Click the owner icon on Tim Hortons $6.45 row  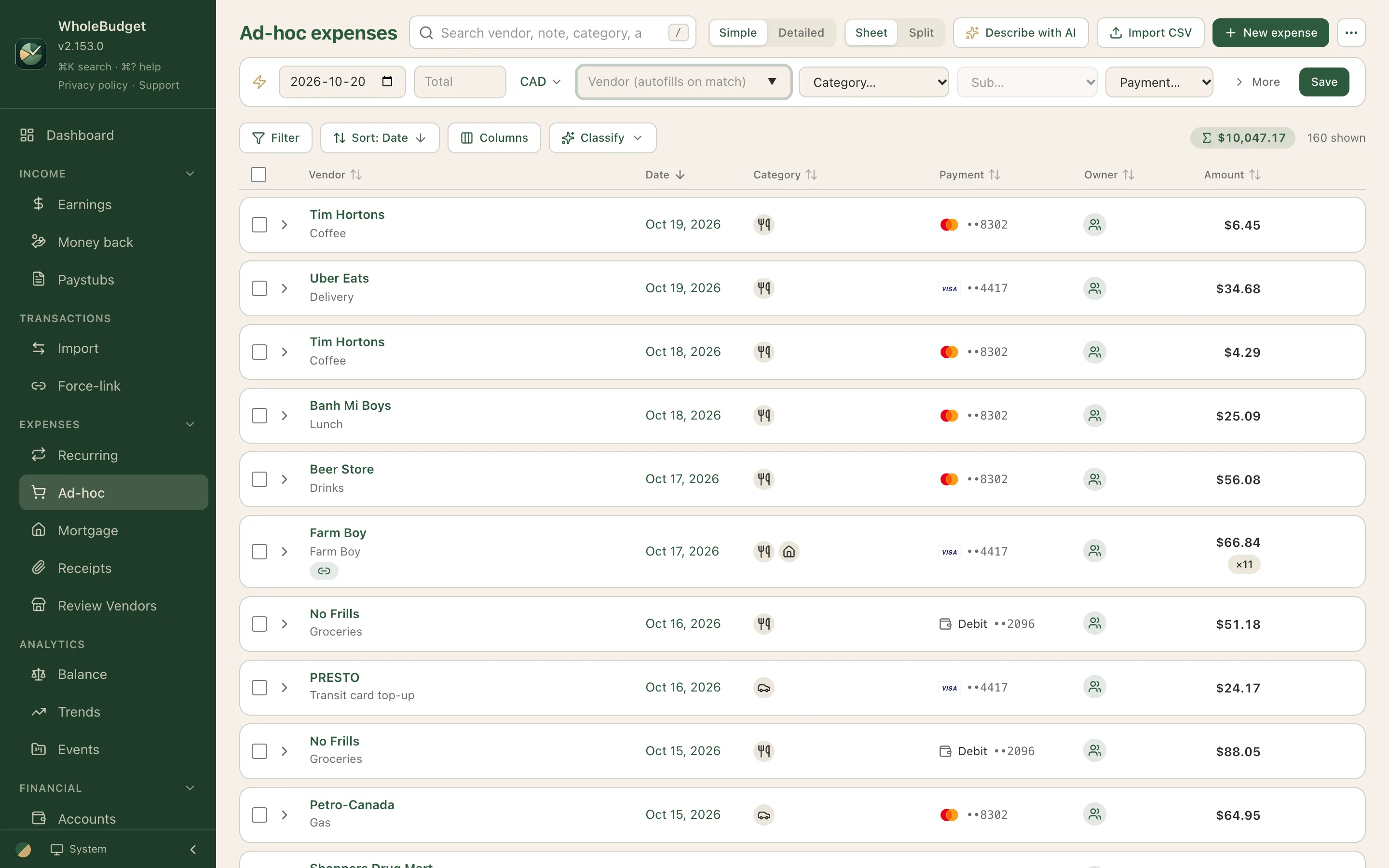pos(1094,224)
